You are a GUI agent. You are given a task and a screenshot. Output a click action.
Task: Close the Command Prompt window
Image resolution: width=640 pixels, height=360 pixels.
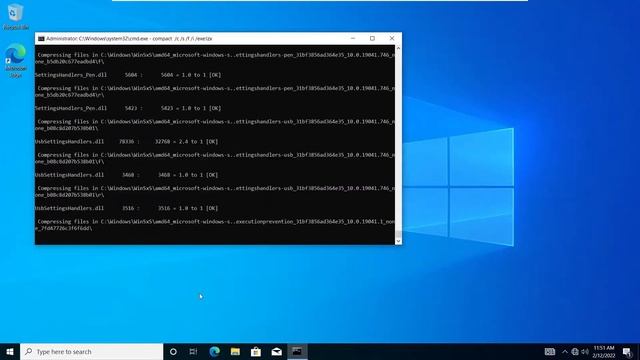tap(392, 38)
